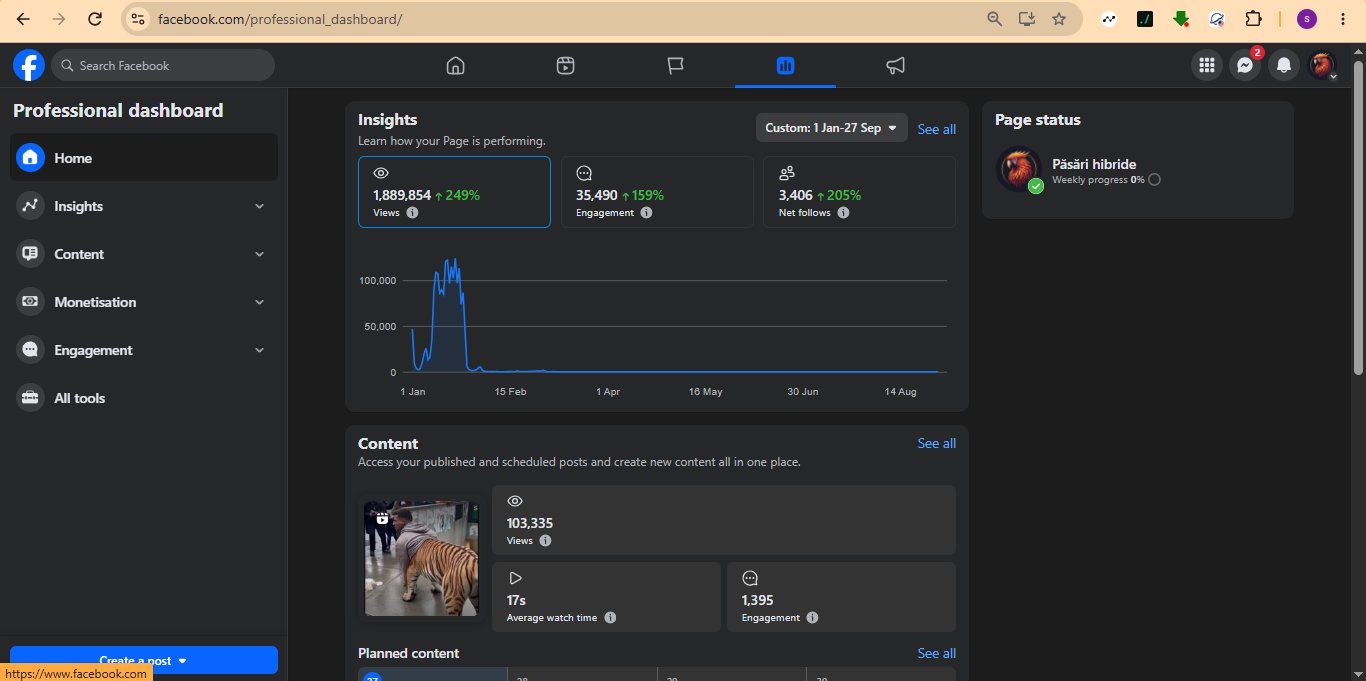This screenshot has width=1366, height=681.
Task: Open the Păsări hibride page avatar
Action: click(1019, 169)
